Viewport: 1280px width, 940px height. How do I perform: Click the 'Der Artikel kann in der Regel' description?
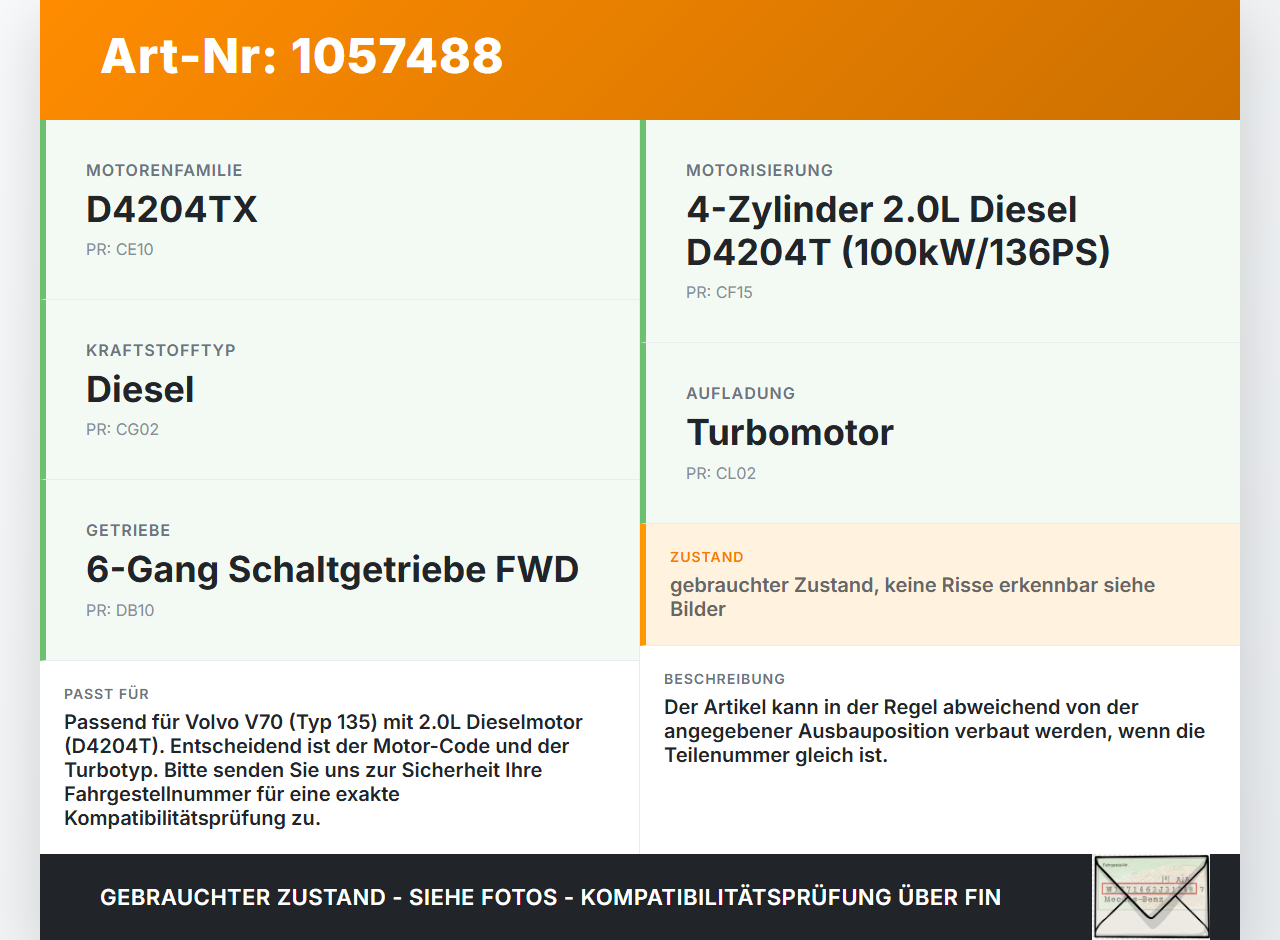[934, 731]
